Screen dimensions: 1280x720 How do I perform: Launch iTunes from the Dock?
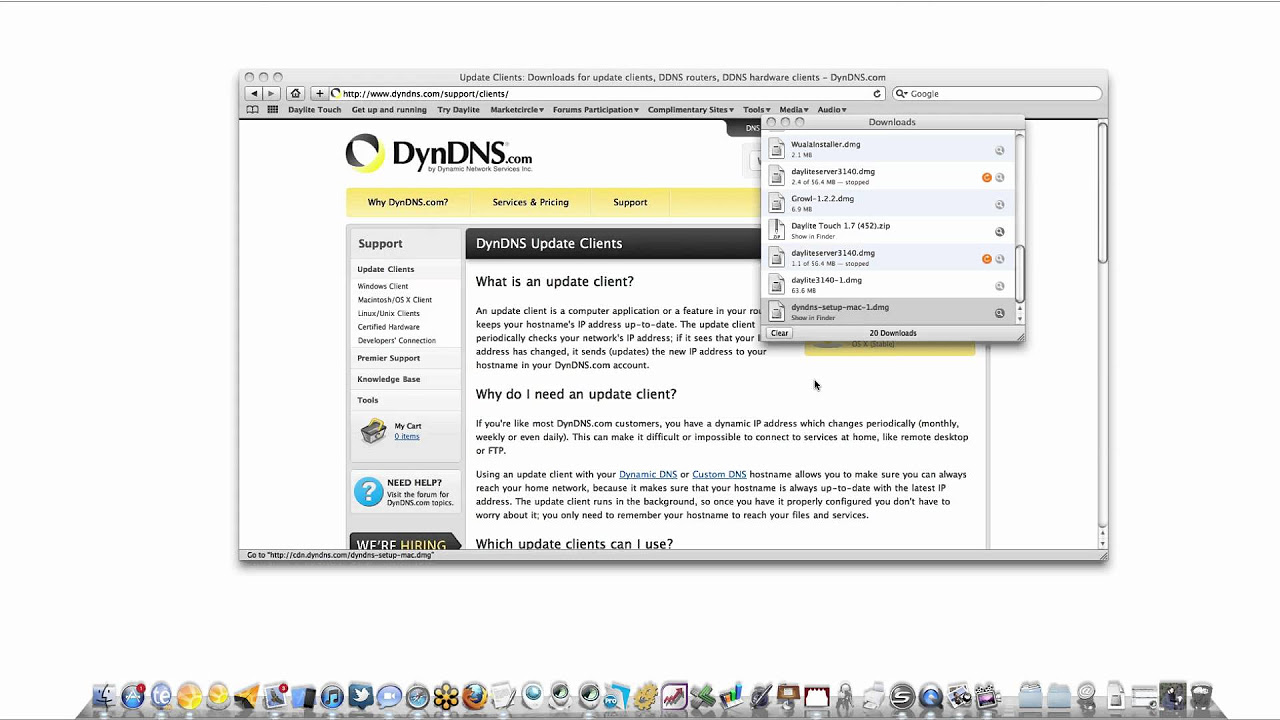pyautogui.click(x=332, y=696)
